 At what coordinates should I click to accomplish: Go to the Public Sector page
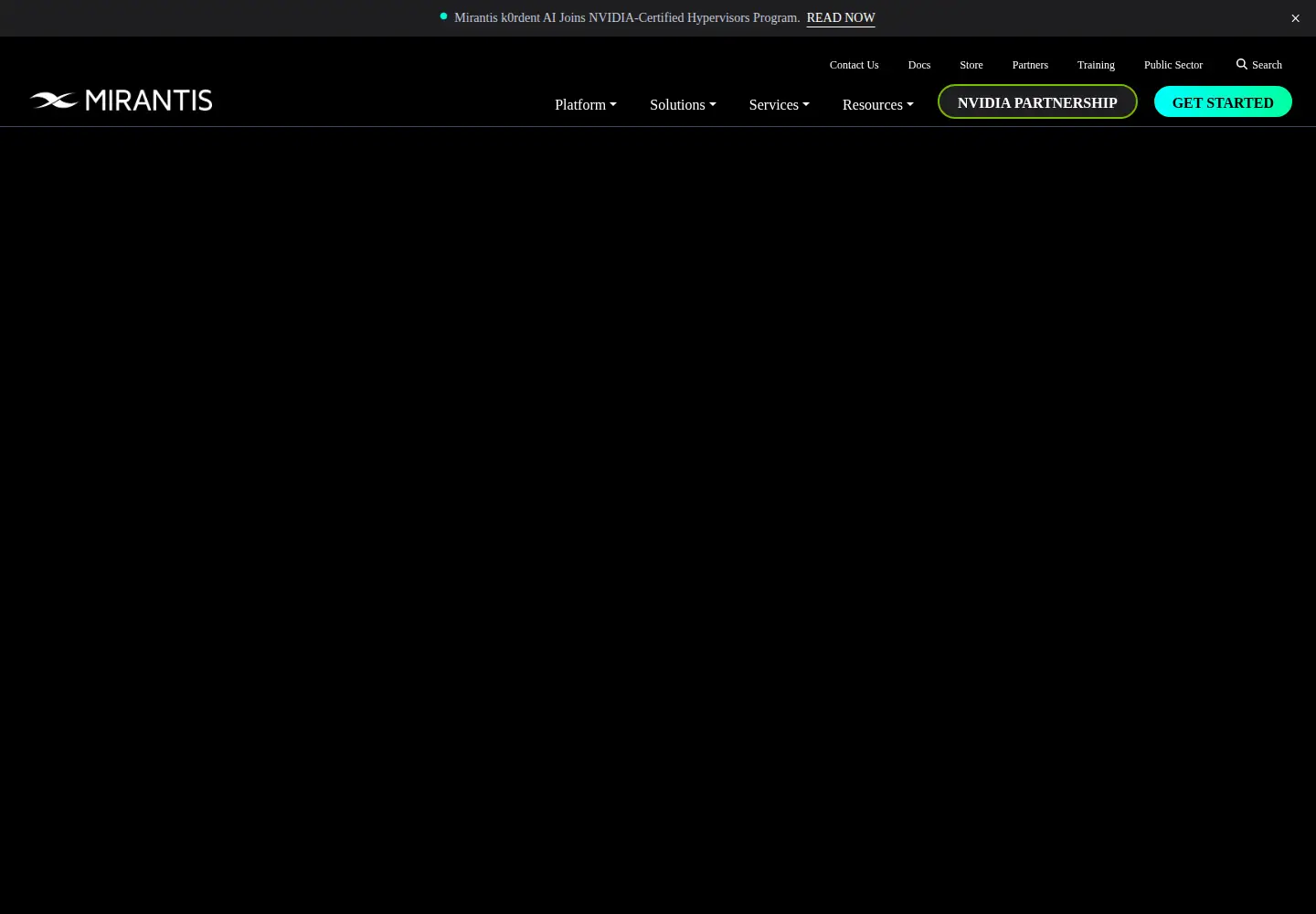tap(1173, 65)
